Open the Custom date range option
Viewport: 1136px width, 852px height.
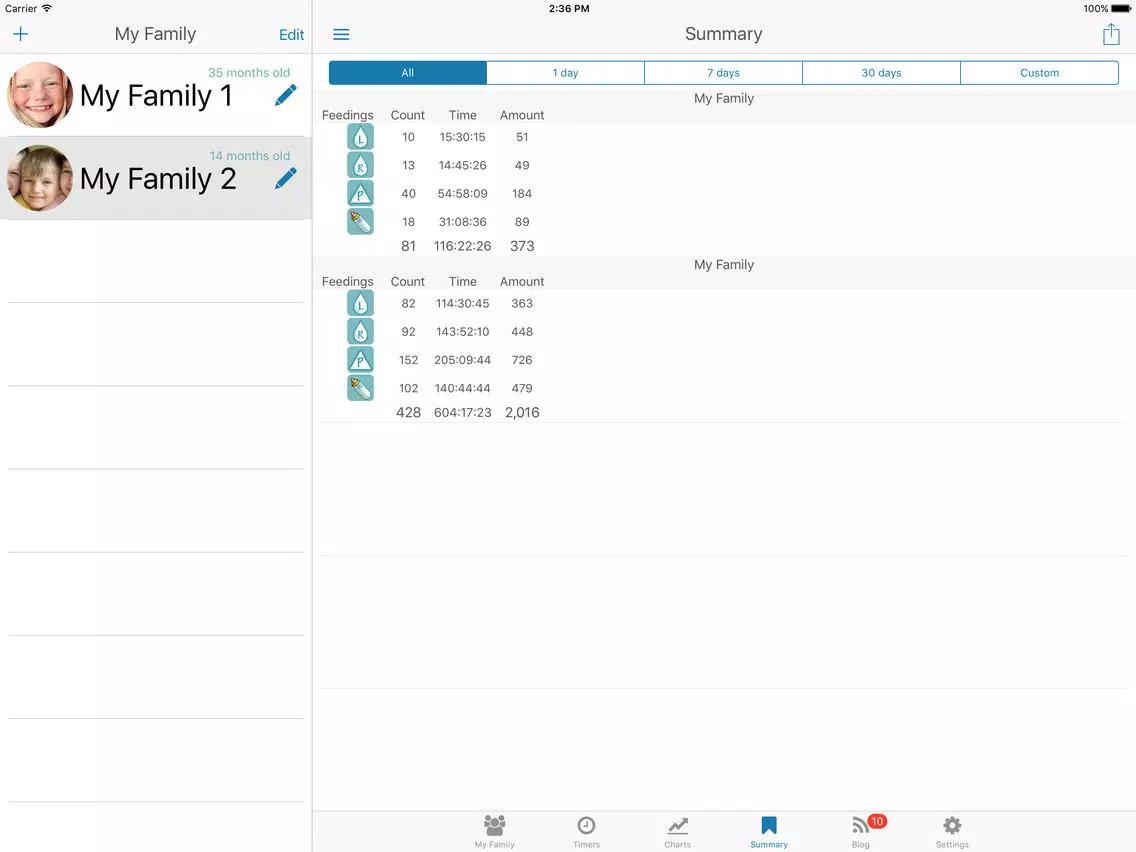pos(1039,73)
